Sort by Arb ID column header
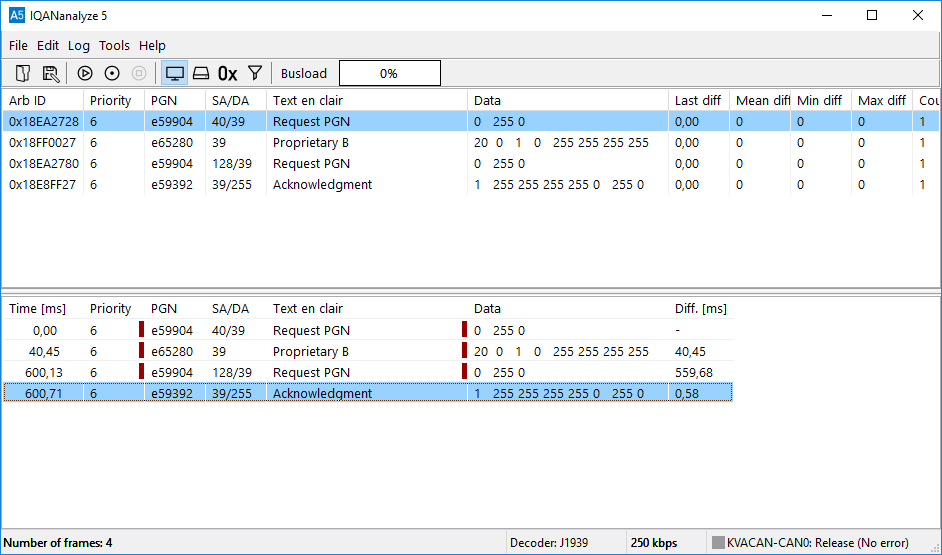 coord(28,100)
